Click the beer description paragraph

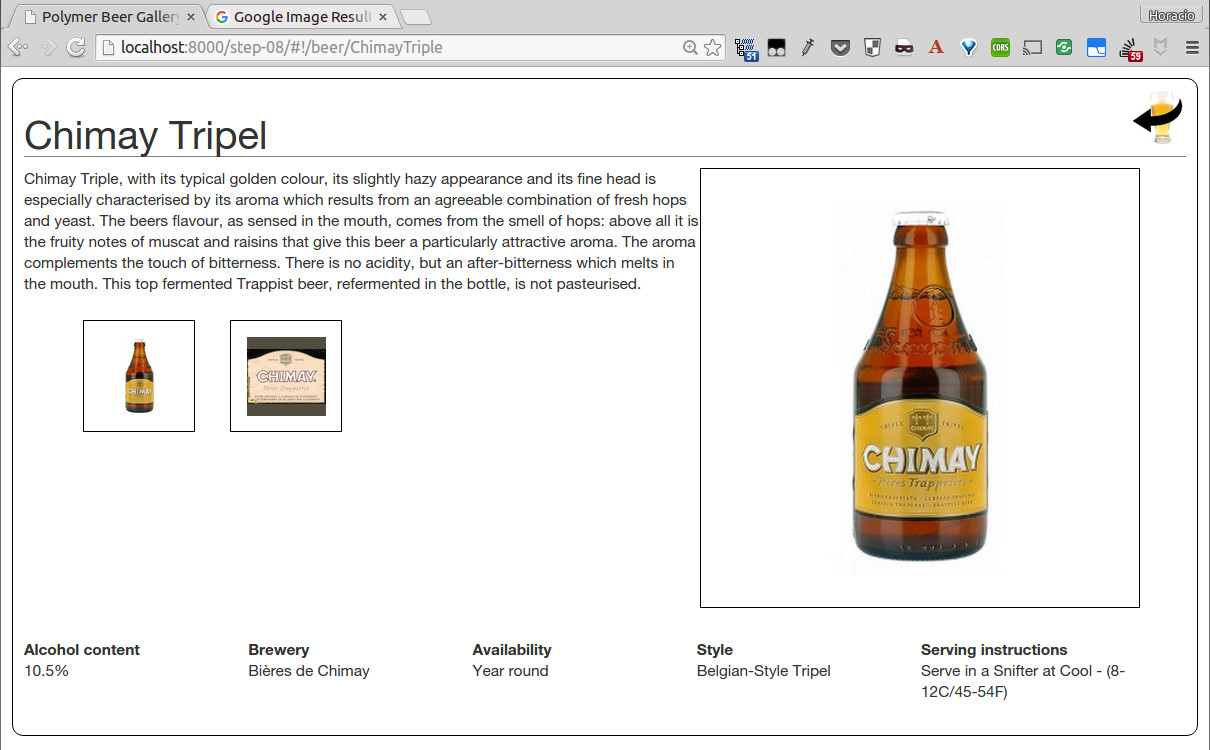pos(361,231)
